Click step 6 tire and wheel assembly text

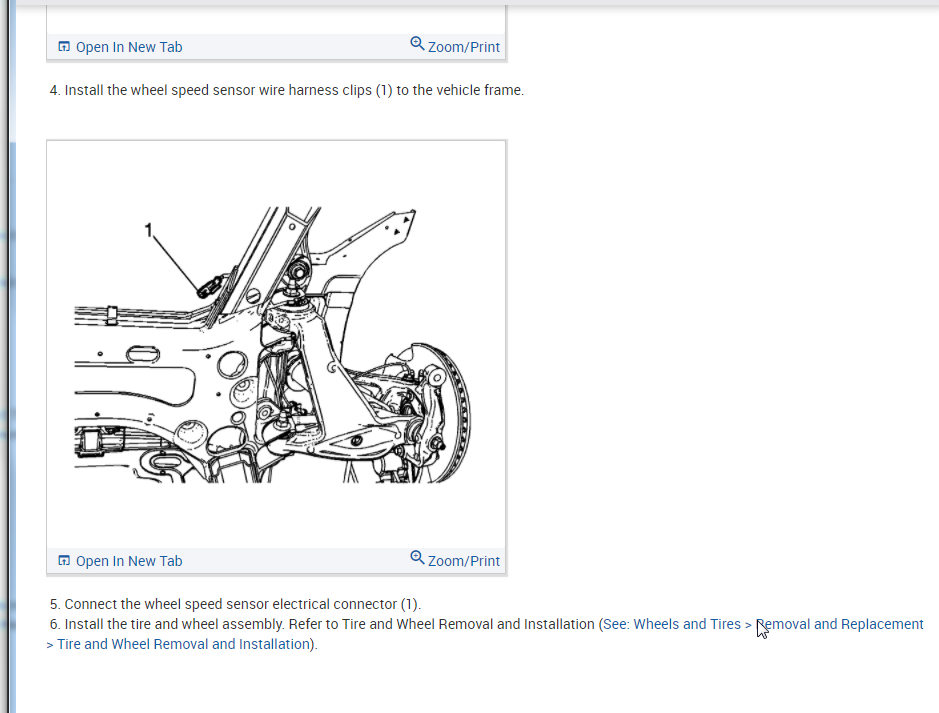[323, 624]
